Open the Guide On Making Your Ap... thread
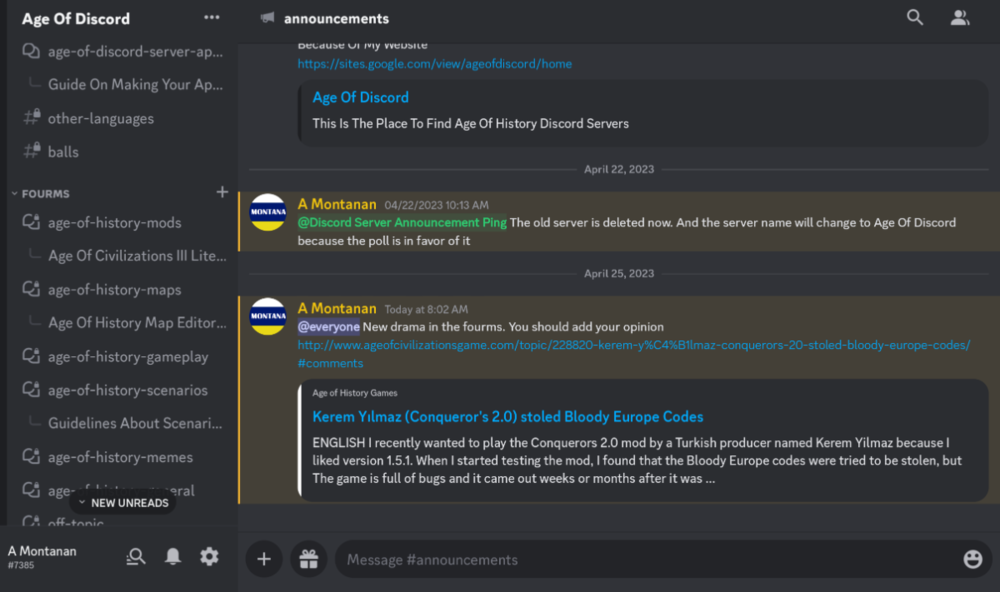This screenshot has height=592, width=1000. 135,84
